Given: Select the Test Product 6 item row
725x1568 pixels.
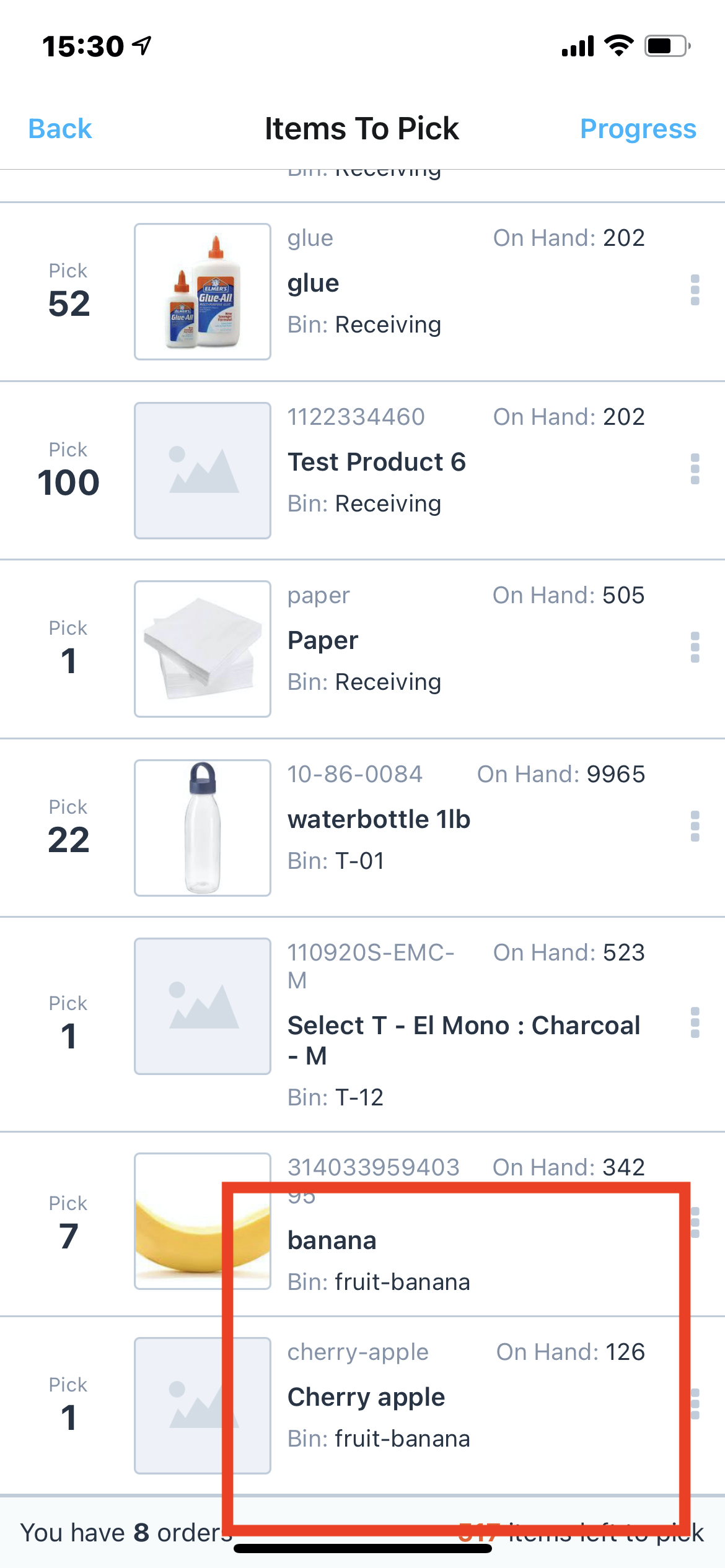Looking at the screenshot, I should 362,471.
